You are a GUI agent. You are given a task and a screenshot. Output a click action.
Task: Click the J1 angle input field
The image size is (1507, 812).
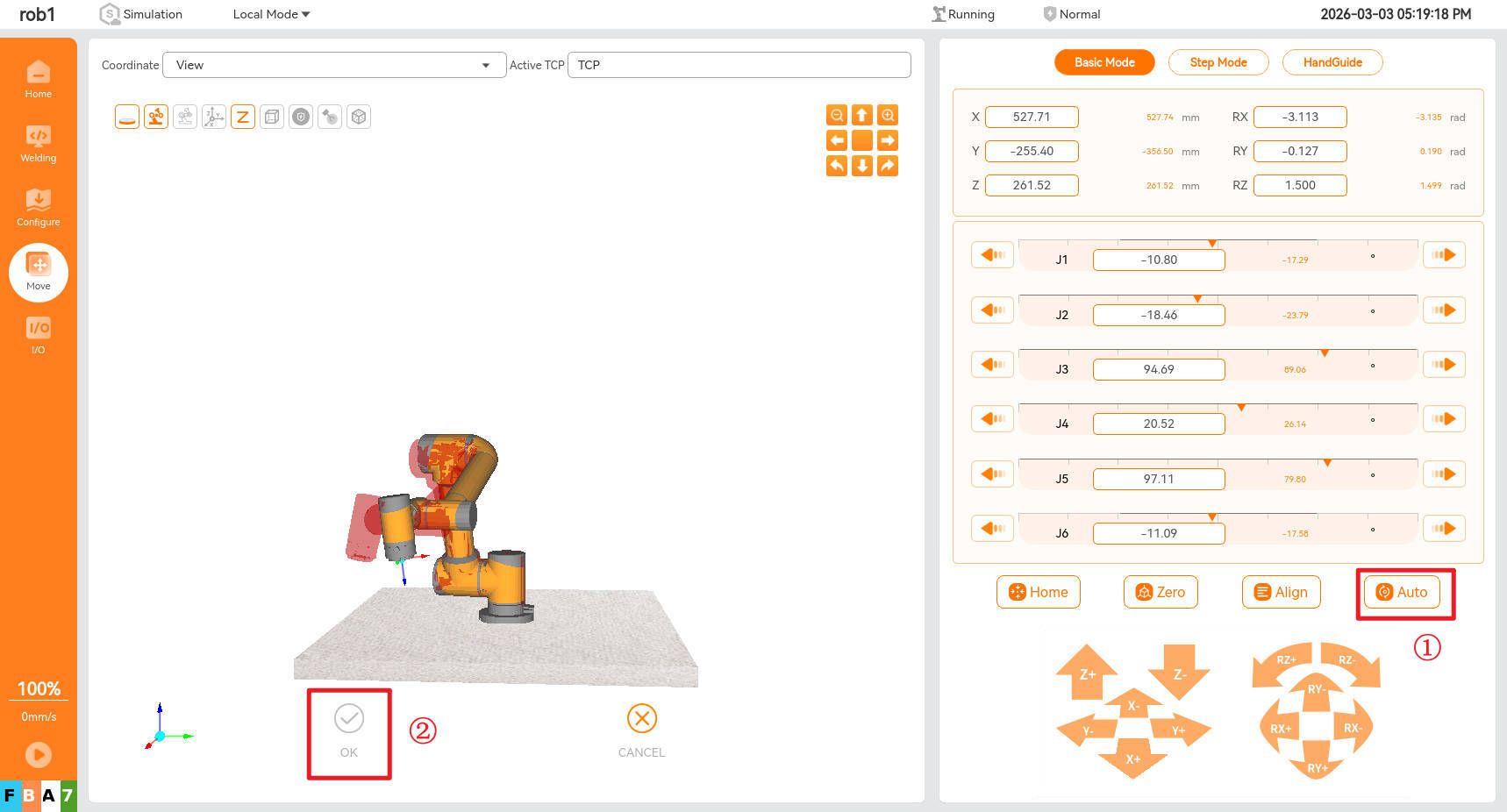pos(1158,260)
